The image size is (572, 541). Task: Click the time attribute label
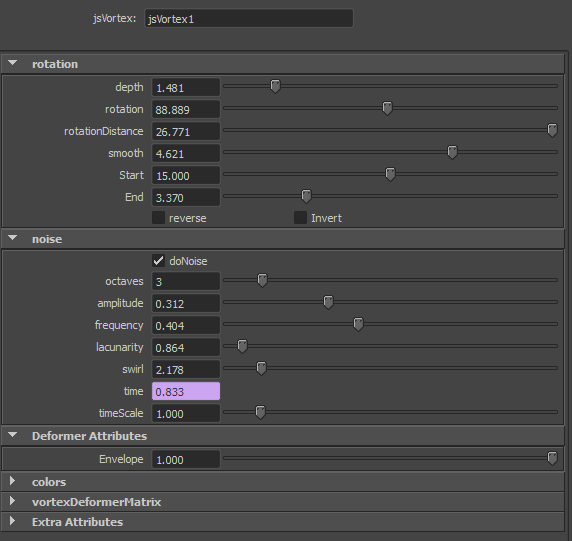134,391
